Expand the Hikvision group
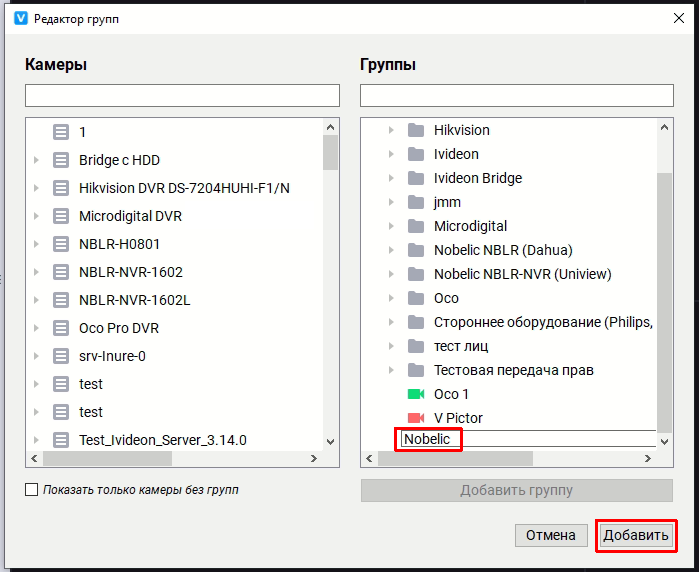 point(391,130)
